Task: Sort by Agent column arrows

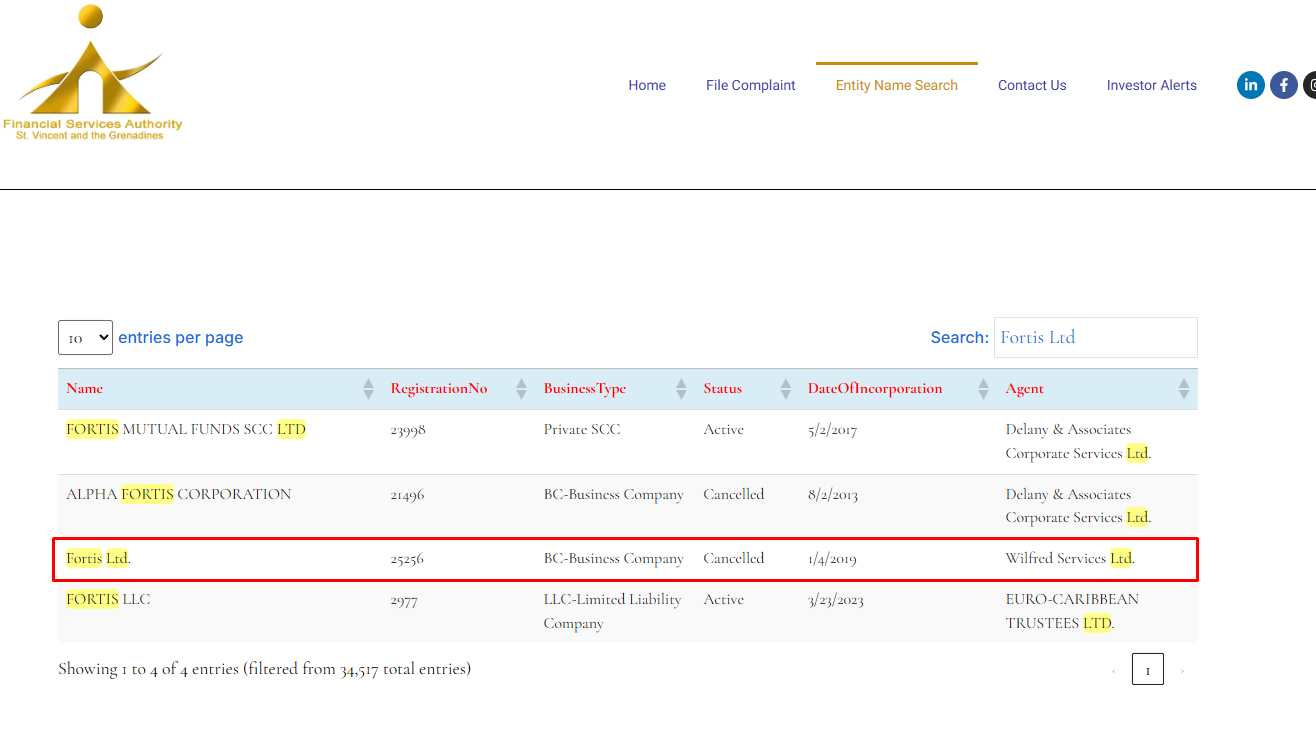Action: click(x=1184, y=389)
